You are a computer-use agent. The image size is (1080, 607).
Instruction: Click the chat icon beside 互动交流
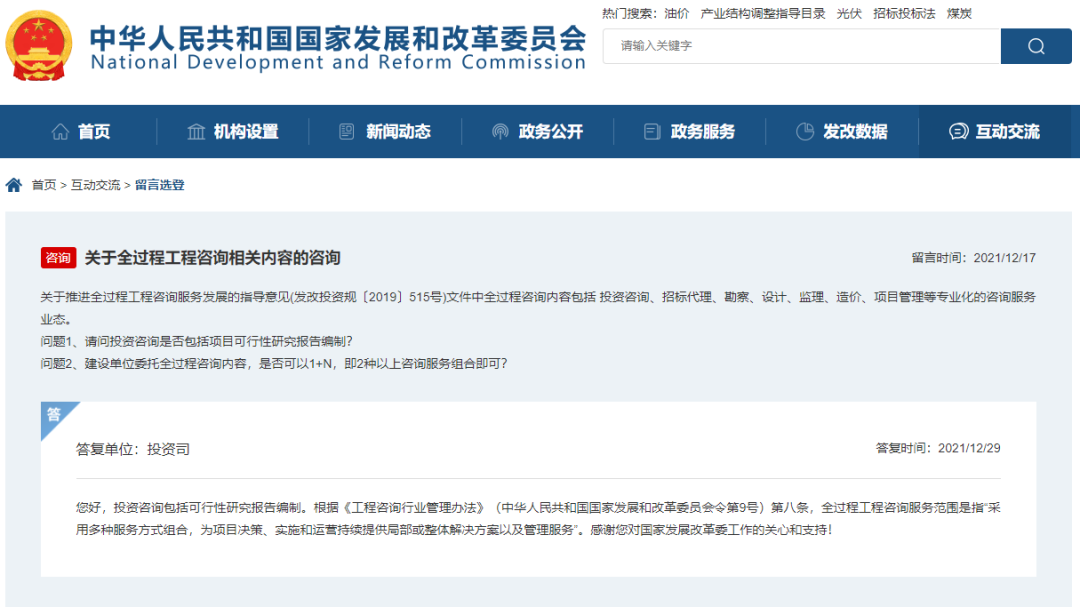pos(958,131)
